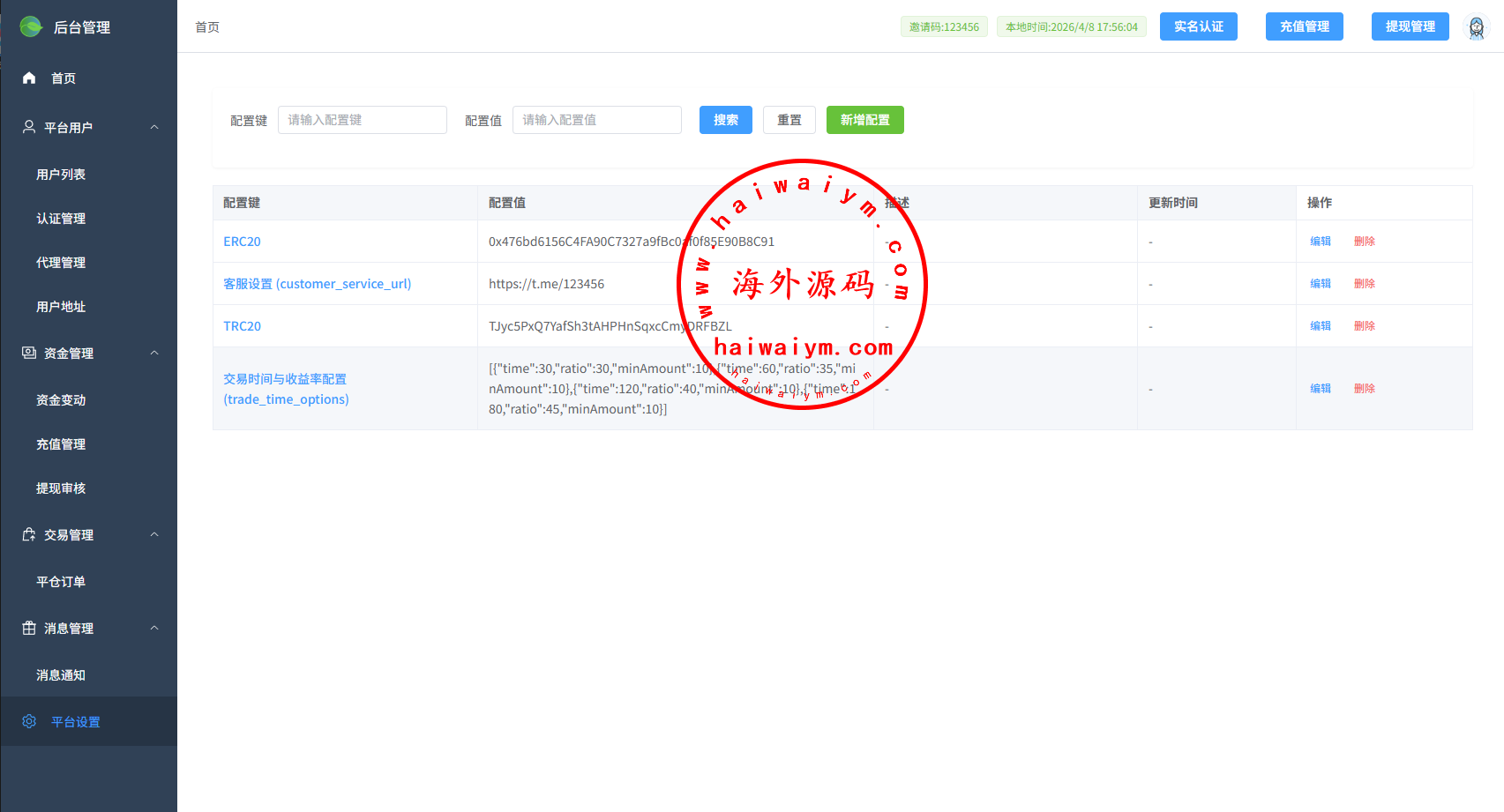This screenshot has width=1504, height=812.
Task: Click the green leaf logo icon
Action: click(x=31, y=26)
